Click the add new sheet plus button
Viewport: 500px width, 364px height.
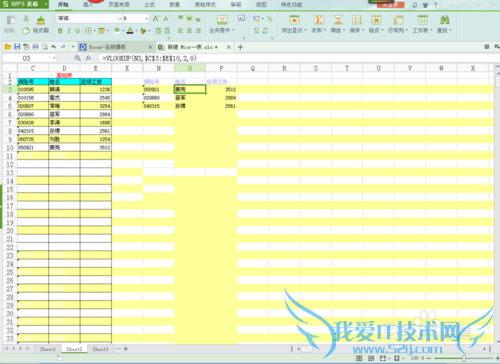(126, 349)
